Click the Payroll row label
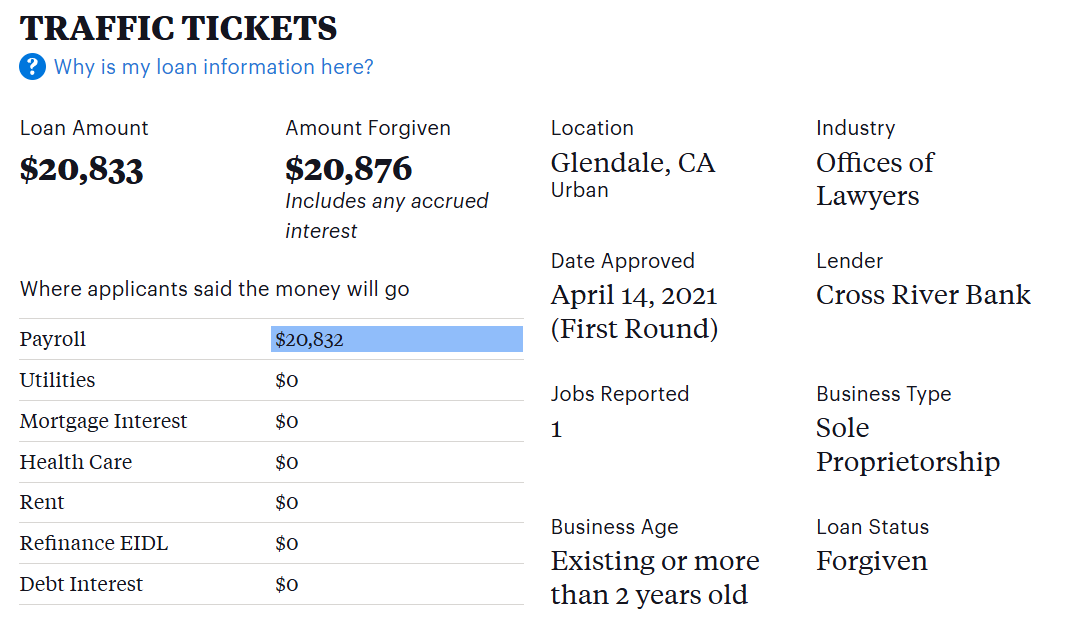Screen dimensions: 1075x636 click(x=53, y=340)
